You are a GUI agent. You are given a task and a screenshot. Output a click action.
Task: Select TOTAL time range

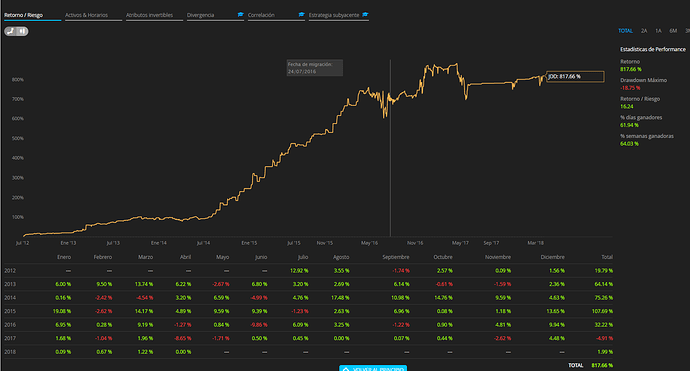point(625,31)
